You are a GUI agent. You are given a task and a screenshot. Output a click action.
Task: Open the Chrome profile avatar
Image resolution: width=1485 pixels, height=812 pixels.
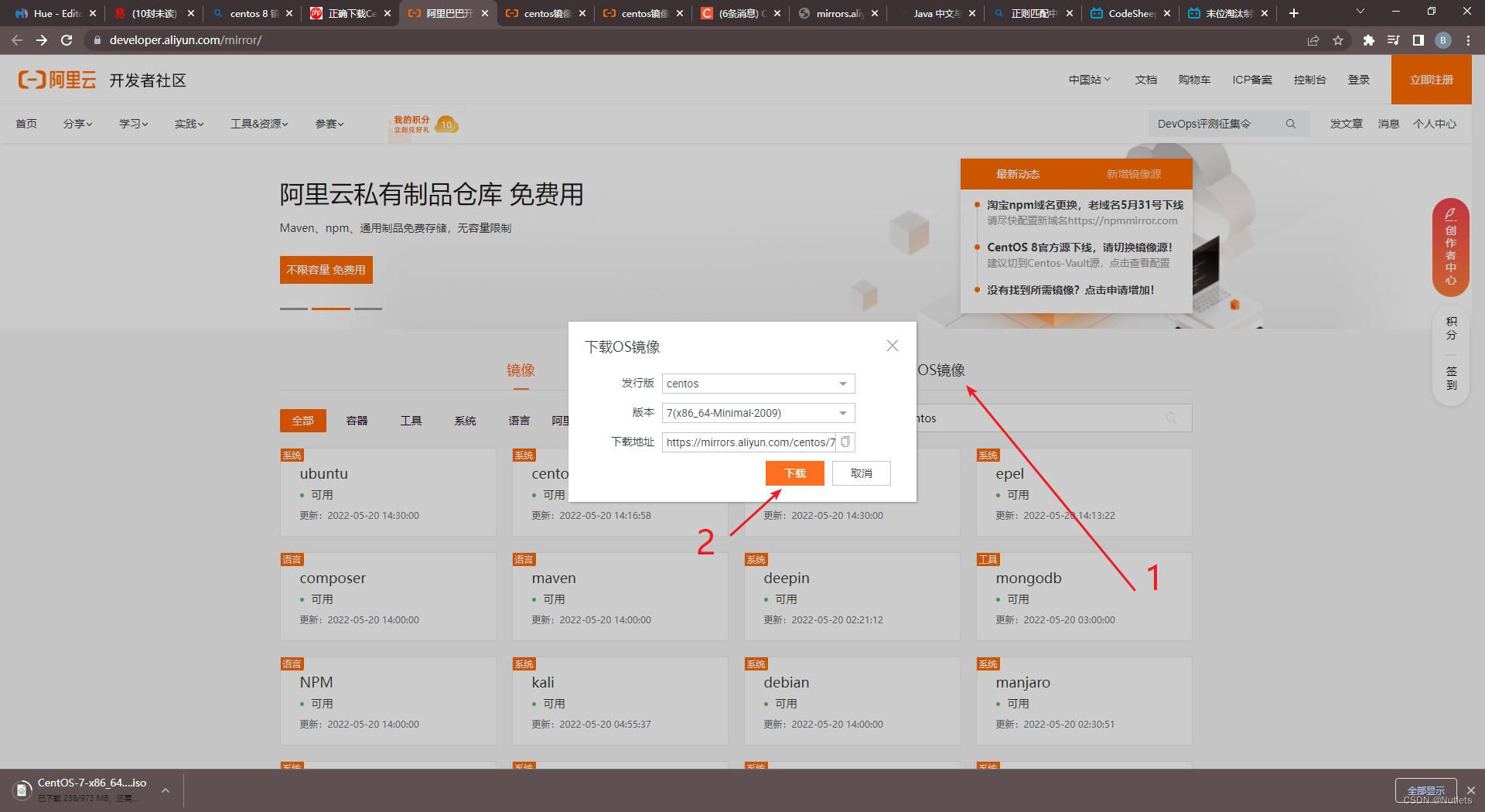point(1443,40)
